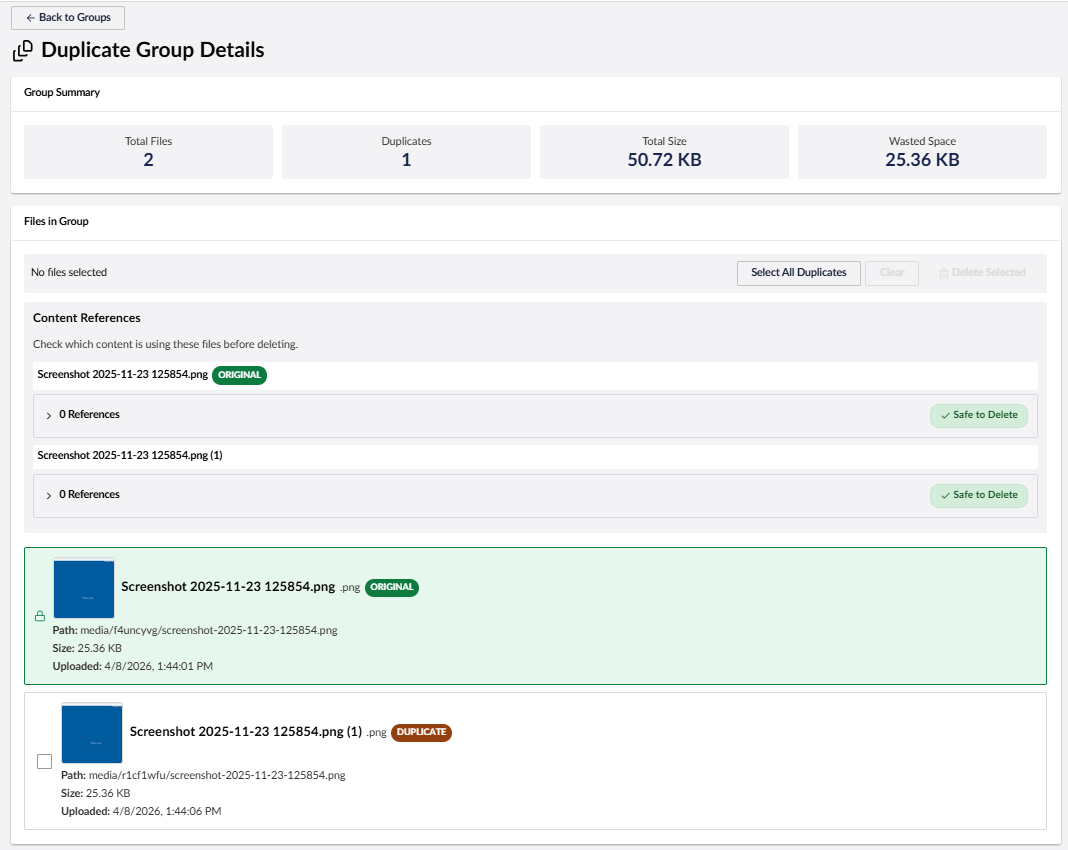Viewport: 1068px width, 850px height.
Task: Click the Content References heading
Action: coord(87,318)
